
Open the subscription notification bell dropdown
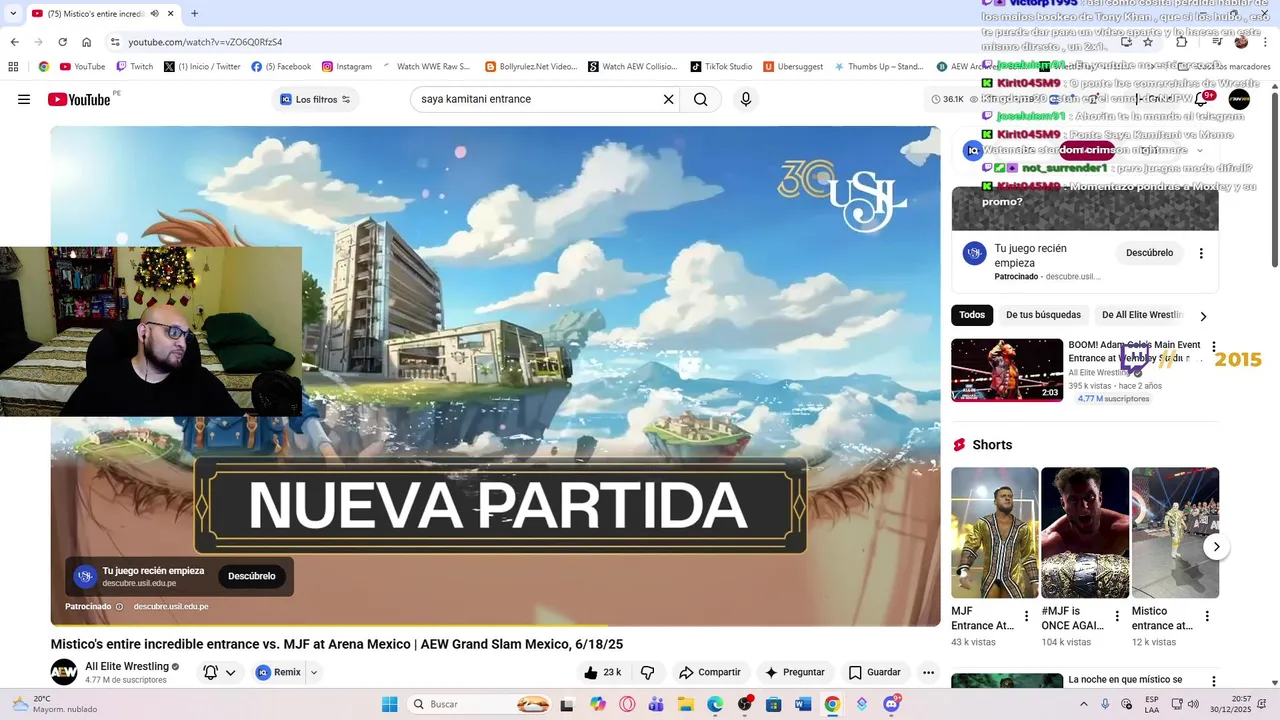coord(220,672)
